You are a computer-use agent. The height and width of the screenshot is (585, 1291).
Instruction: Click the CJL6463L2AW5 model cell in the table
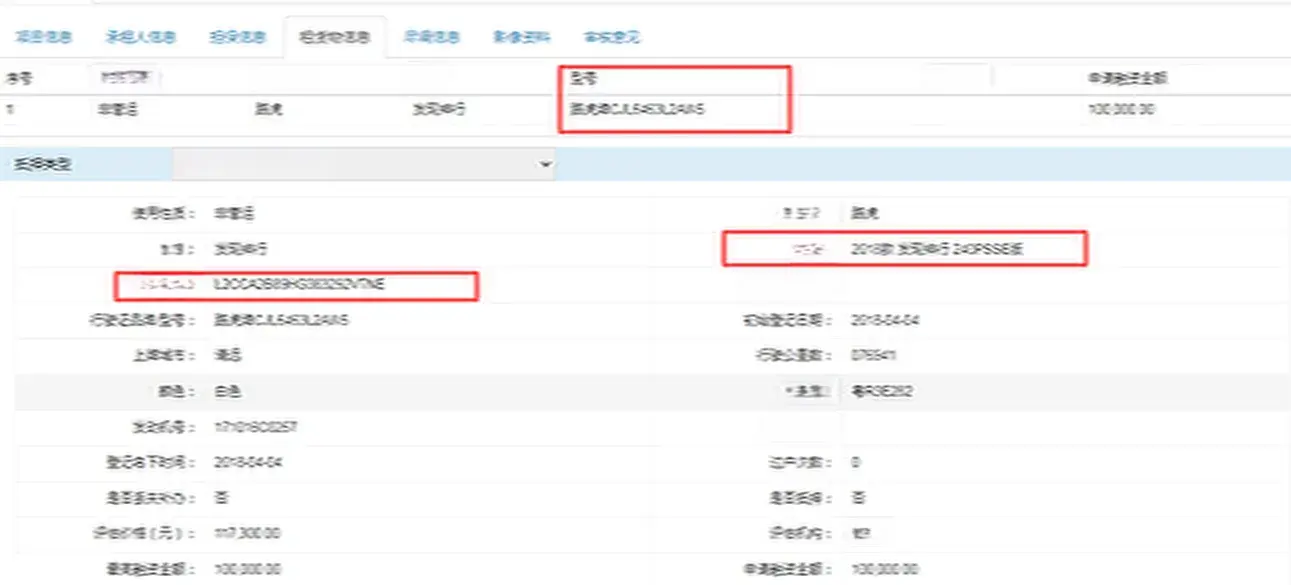click(637, 110)
